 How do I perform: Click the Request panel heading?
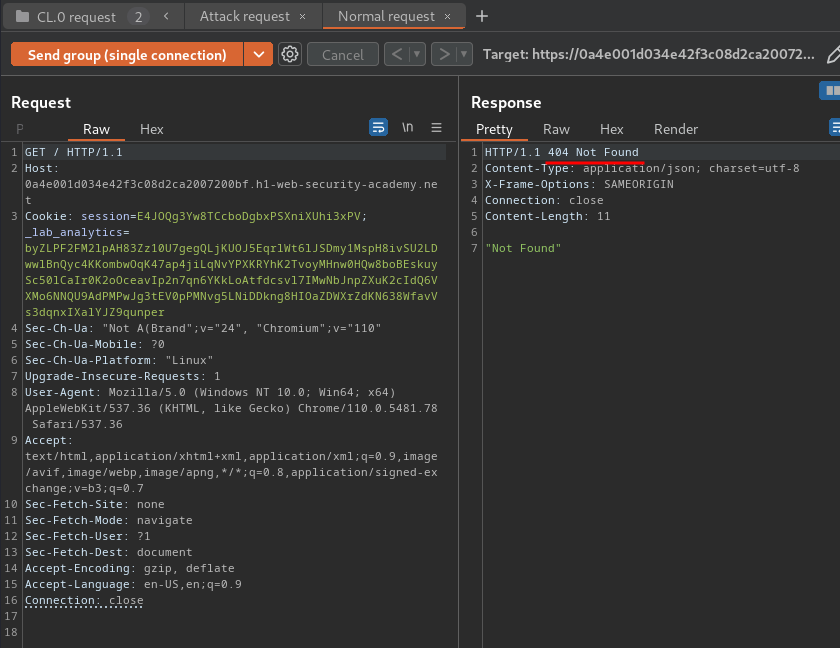pyautogui.click(x=41, y=102)
